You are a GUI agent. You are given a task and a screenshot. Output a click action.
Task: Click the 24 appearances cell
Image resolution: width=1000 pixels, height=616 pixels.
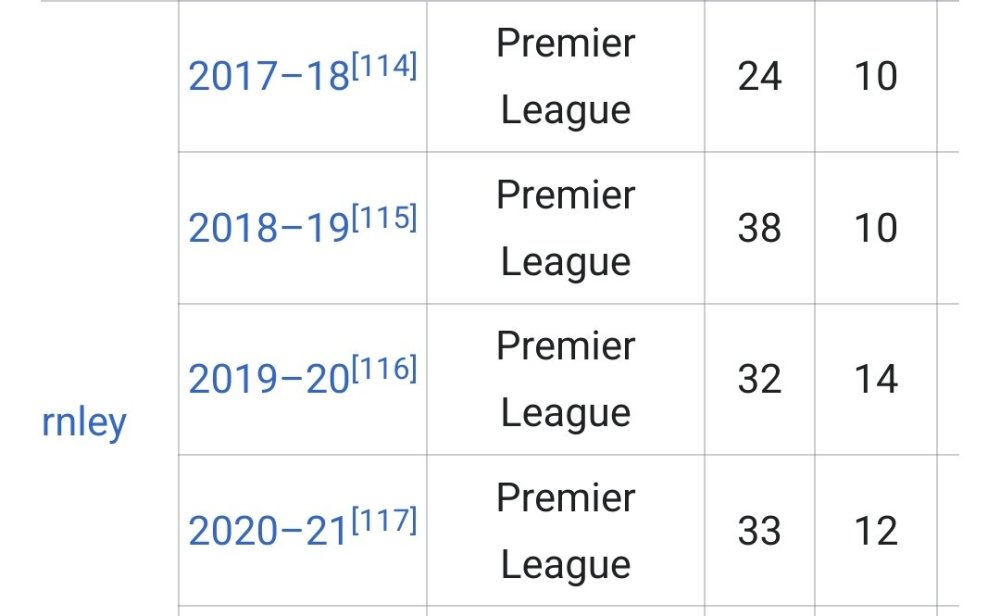759,77
